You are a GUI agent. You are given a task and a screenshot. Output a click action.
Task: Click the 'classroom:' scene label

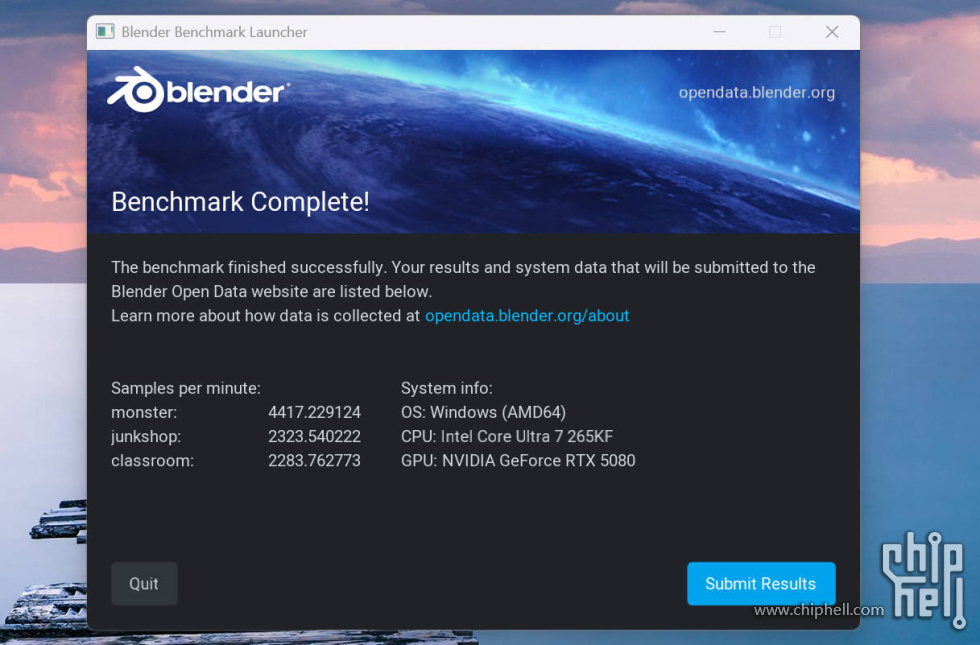click(152, 461)
